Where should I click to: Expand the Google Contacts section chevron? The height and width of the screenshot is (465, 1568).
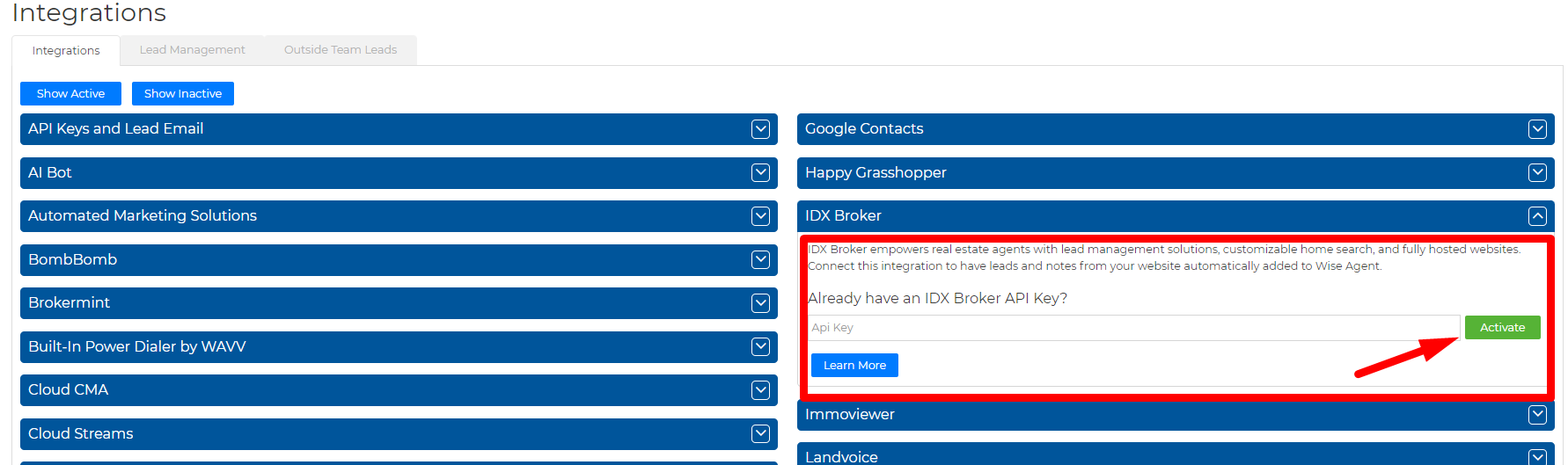[1537, 129]
